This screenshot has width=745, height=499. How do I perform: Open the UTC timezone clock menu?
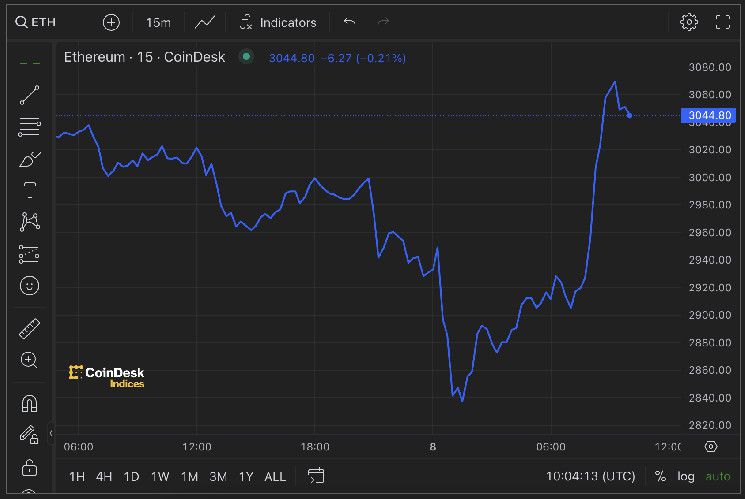pyautogui.click(x=592, y=476)
